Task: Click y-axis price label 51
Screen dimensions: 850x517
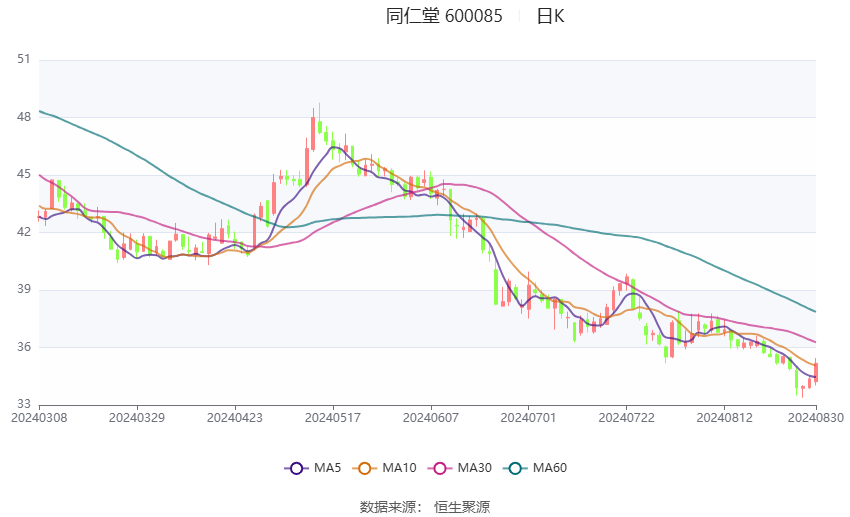Action: coord(24,59)
